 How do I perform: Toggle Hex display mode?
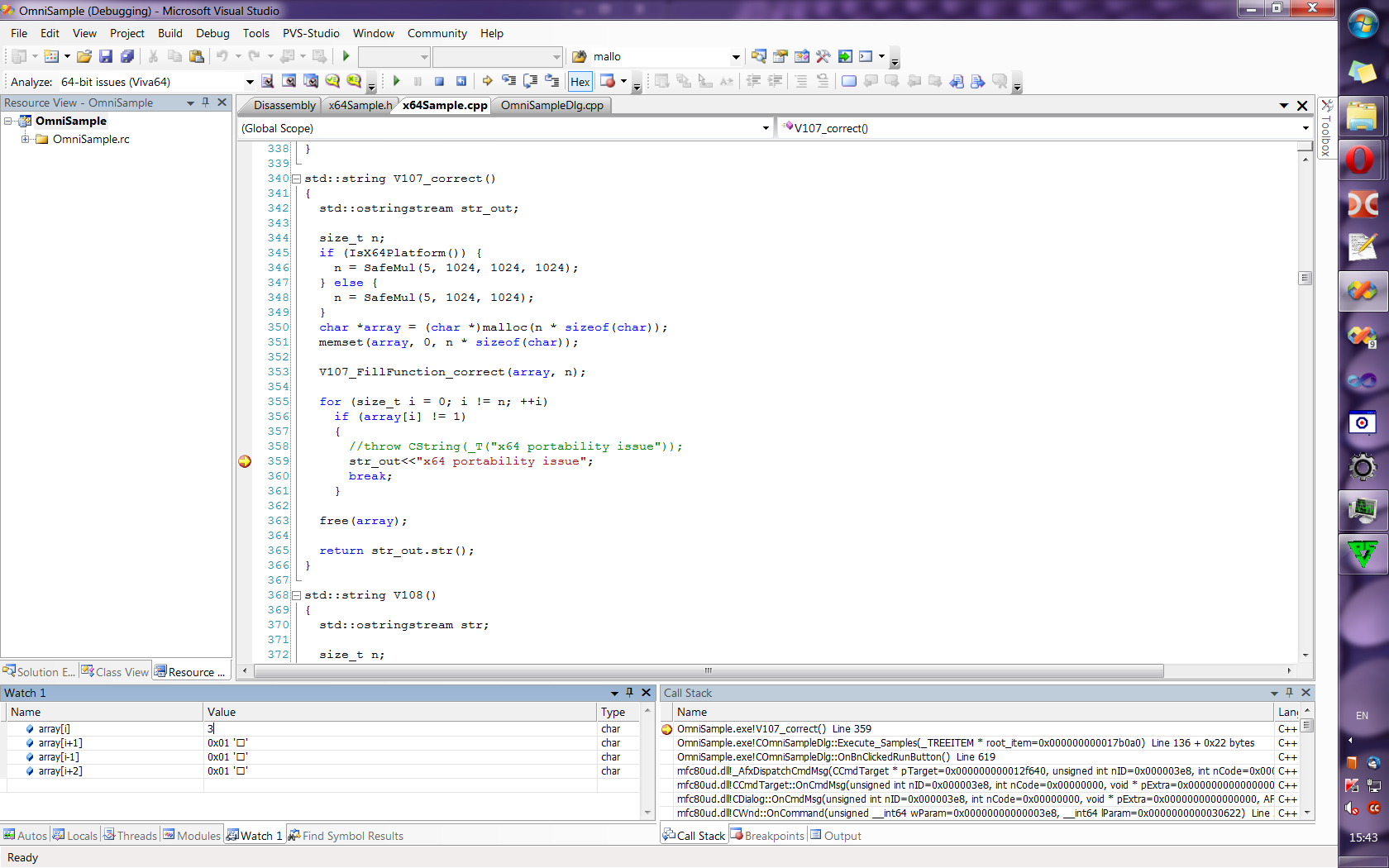pos(580,81)
